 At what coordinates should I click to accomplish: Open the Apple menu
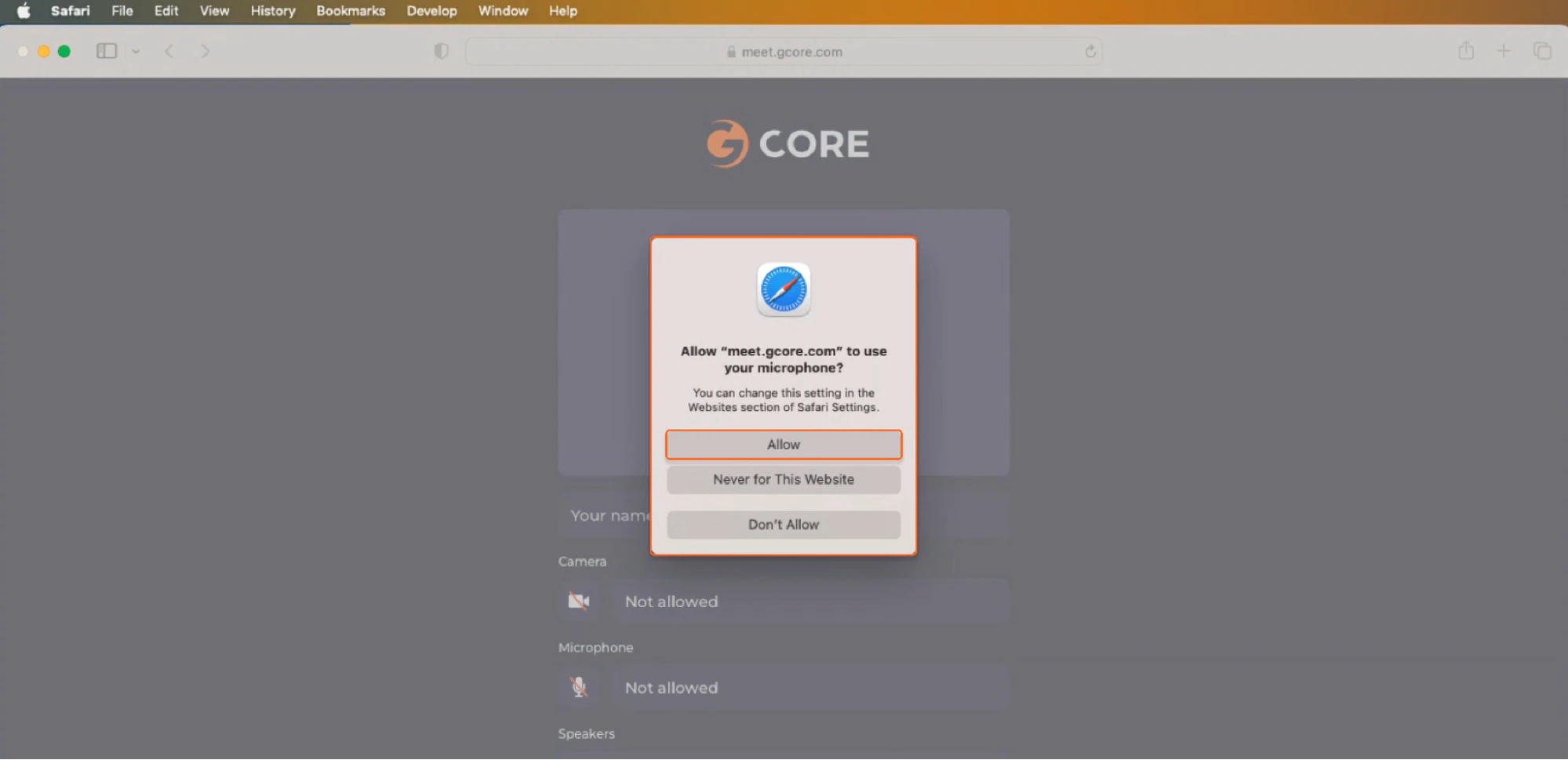[x=24, y=11]
